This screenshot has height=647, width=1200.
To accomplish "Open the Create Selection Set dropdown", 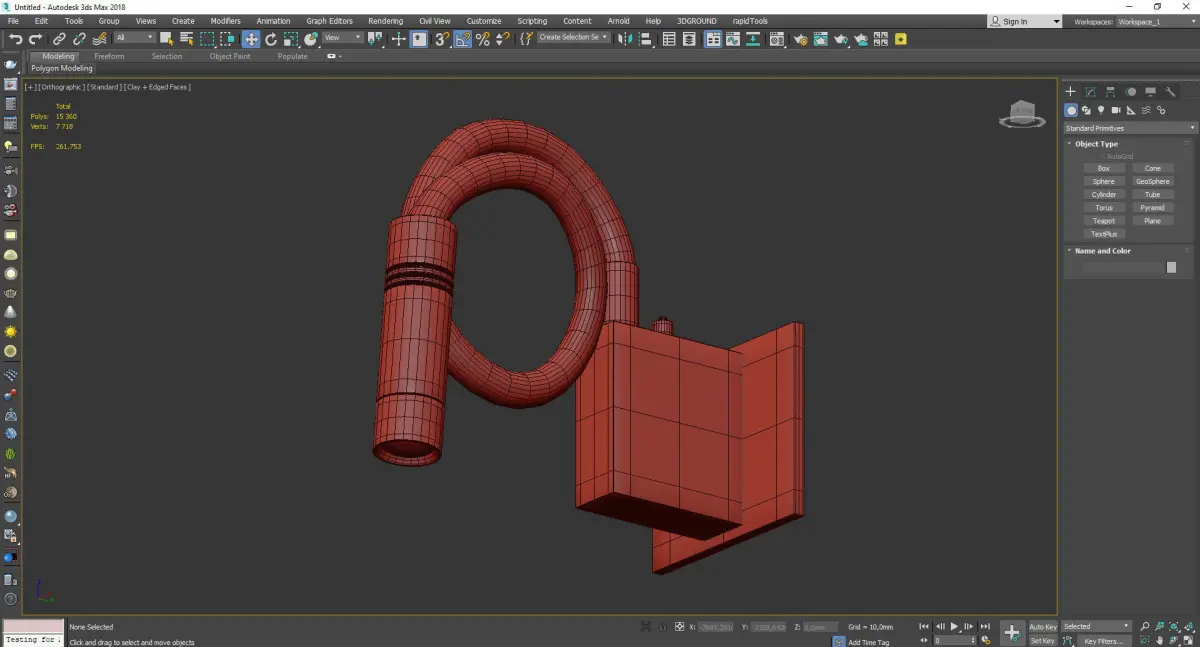I will [573, 37].
